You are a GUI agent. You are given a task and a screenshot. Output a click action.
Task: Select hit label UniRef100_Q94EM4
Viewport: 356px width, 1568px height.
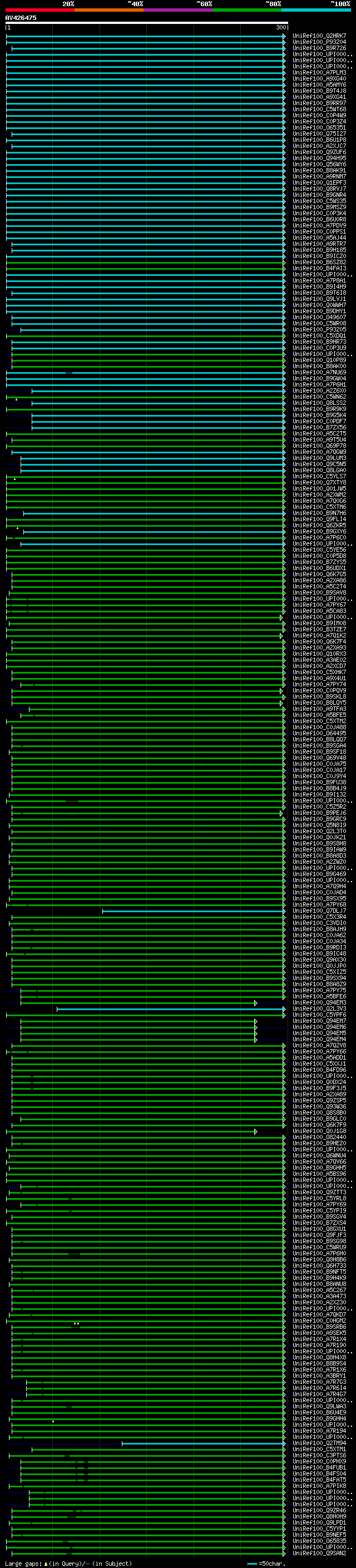click(x=319, y=1040)
